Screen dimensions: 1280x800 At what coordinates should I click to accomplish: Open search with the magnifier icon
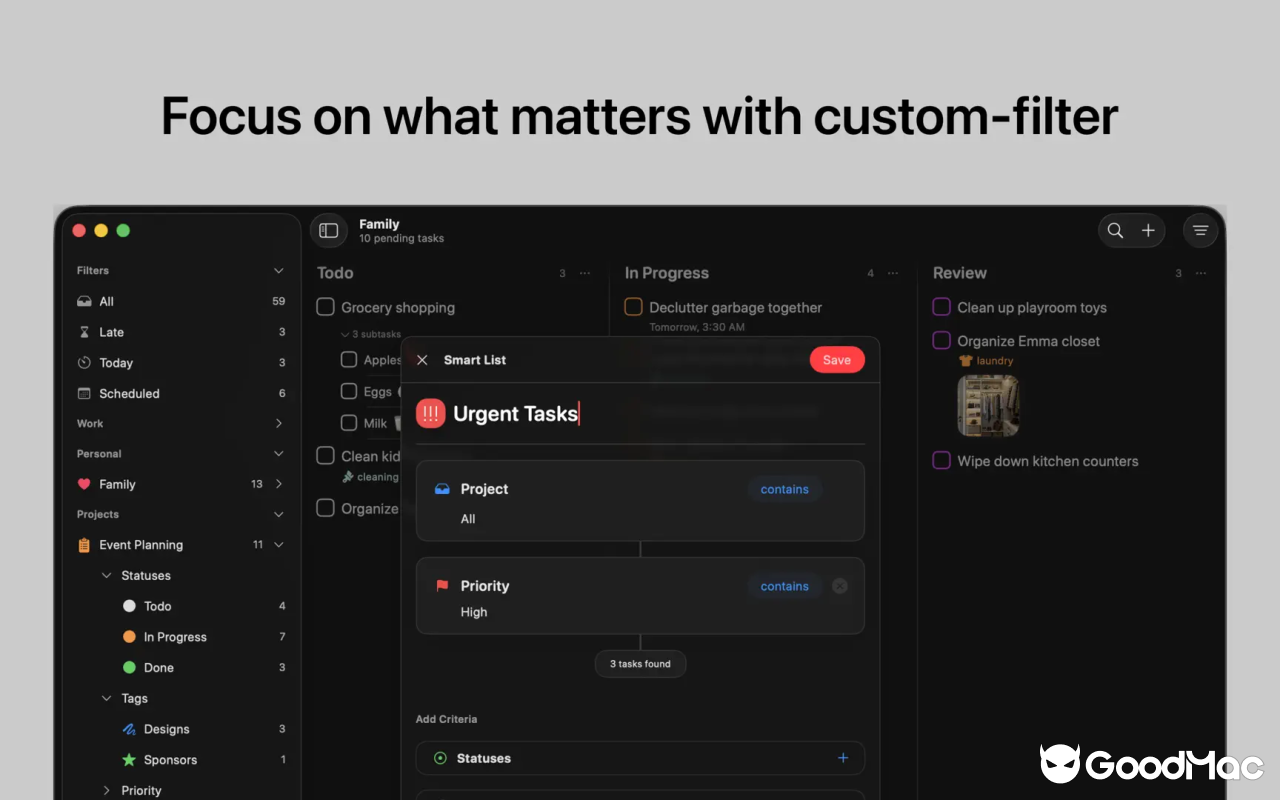pos(1115,231)
